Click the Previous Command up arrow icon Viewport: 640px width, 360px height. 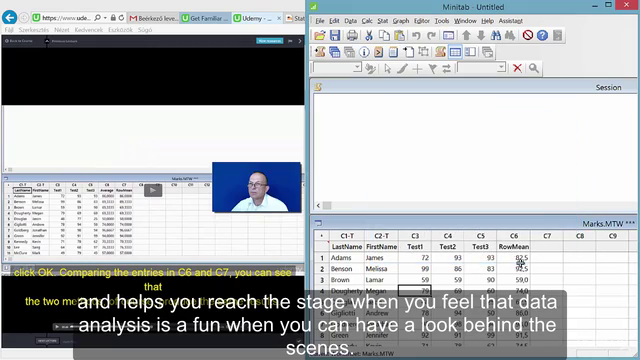pyautogui.click(x=466, y=36)
